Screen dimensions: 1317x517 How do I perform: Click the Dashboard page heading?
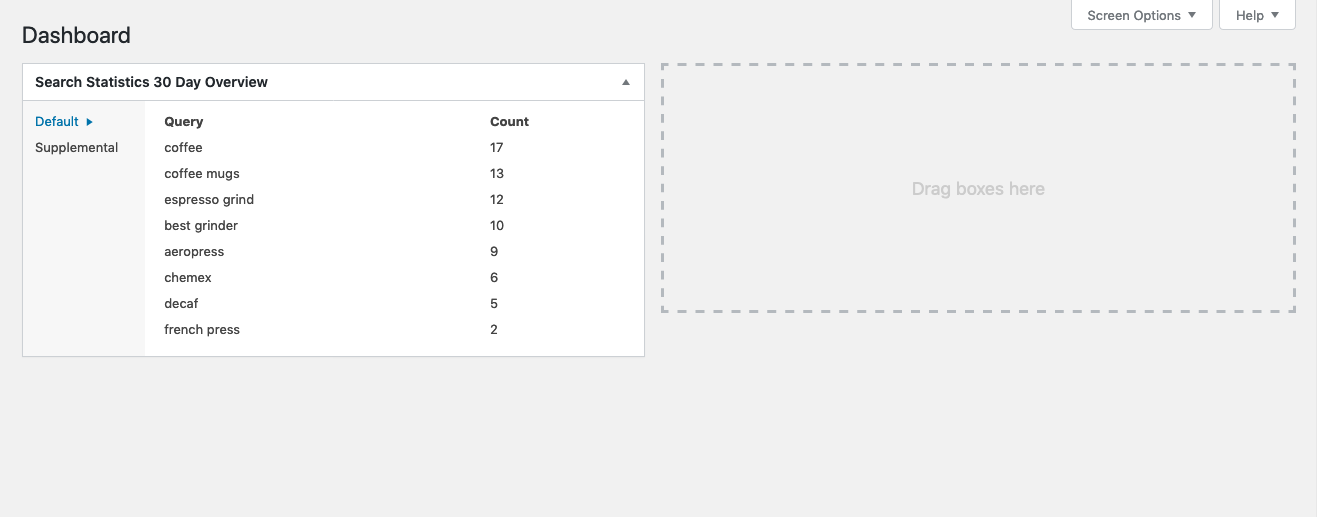(x=76, y=35)
